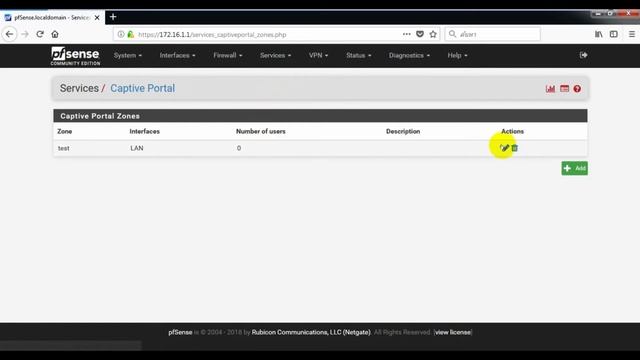The image size is (640, 360).
Task: Go to browser home page
Action: click(55, 34)
